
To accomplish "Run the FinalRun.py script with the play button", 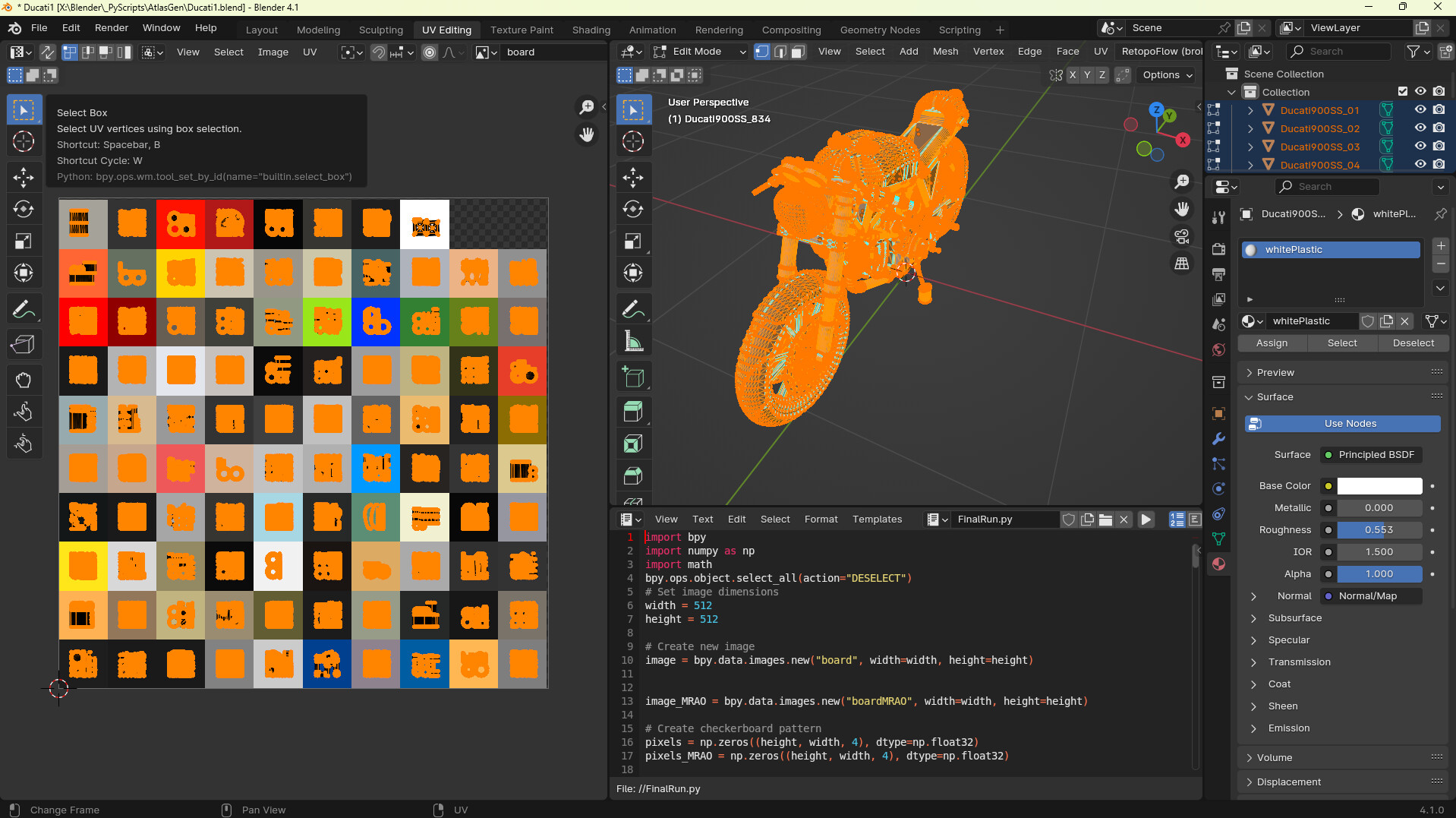I will (x=1146, y=520).
